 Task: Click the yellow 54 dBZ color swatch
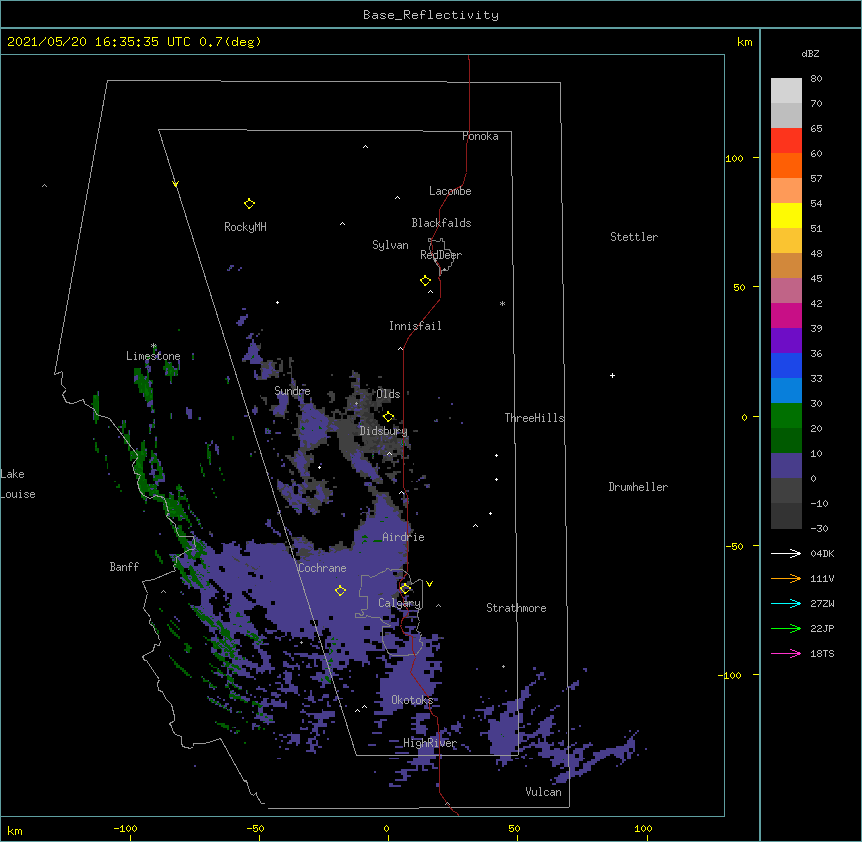[x=786, y=215]
